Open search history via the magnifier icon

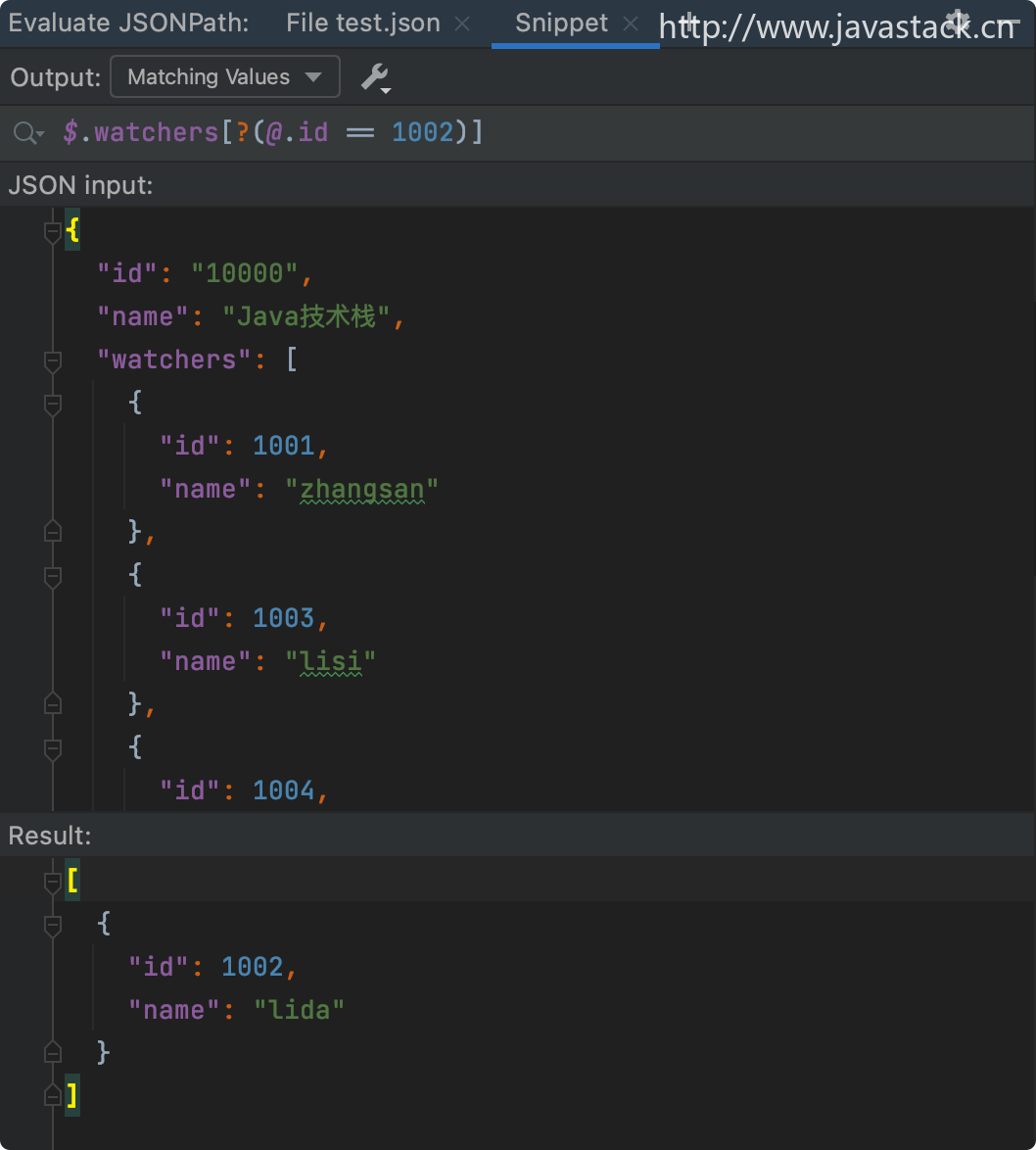coord(28,133)
